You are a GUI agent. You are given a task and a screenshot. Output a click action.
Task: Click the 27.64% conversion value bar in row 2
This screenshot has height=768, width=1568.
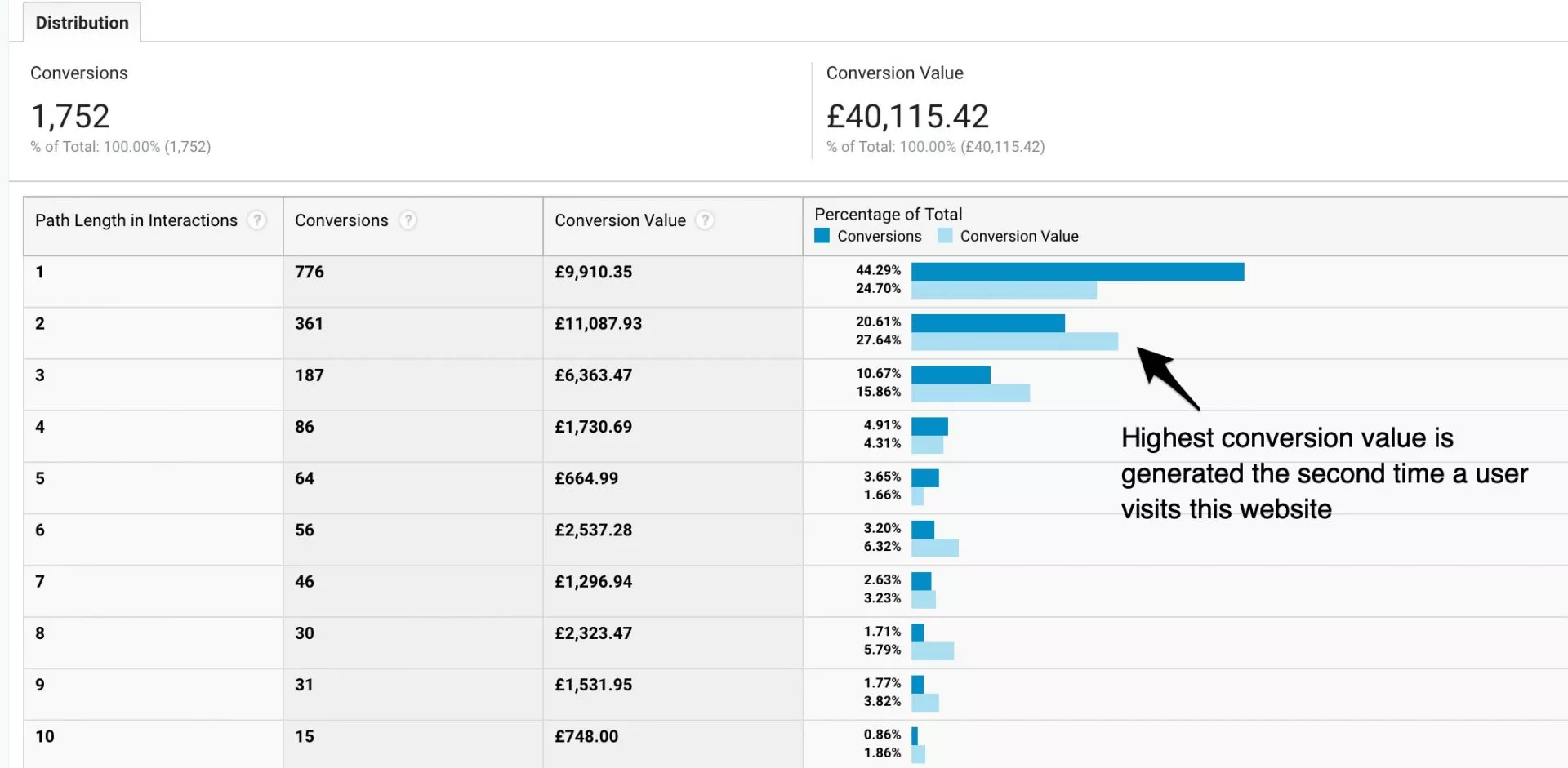(x=1014, y=341)
